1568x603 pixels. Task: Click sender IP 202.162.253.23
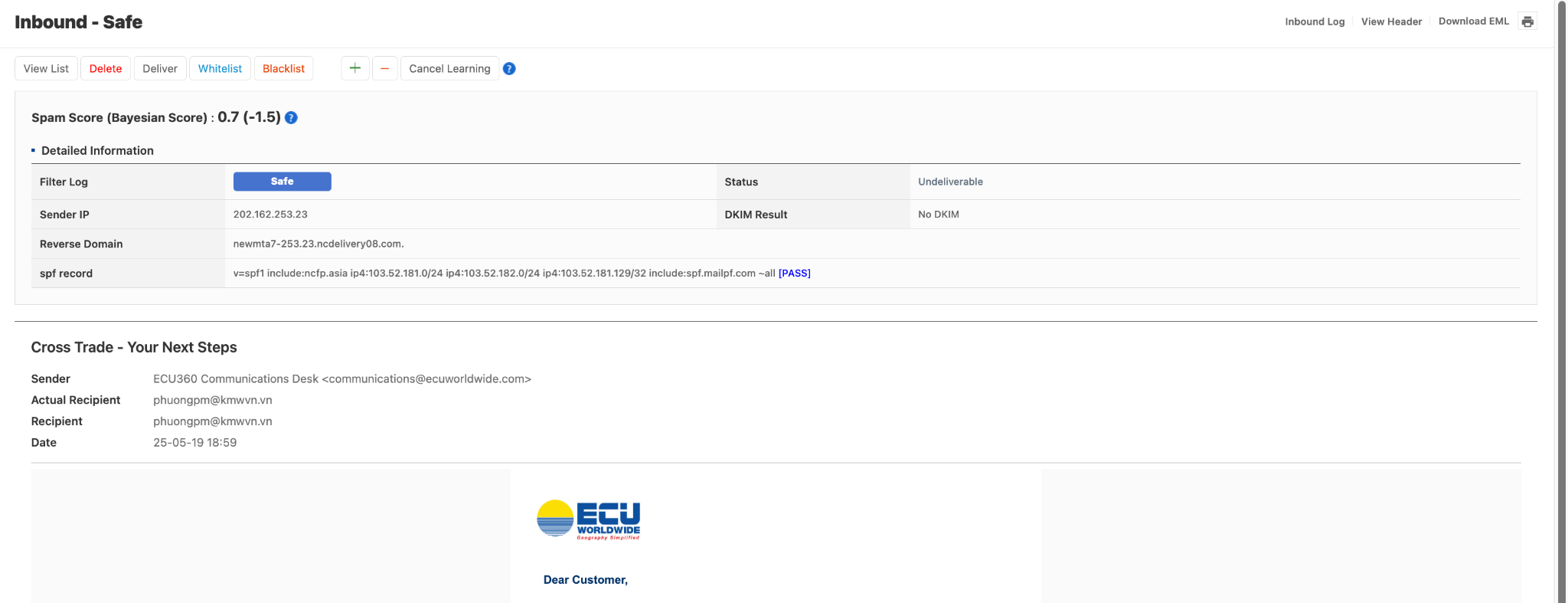tap(270, 215)
